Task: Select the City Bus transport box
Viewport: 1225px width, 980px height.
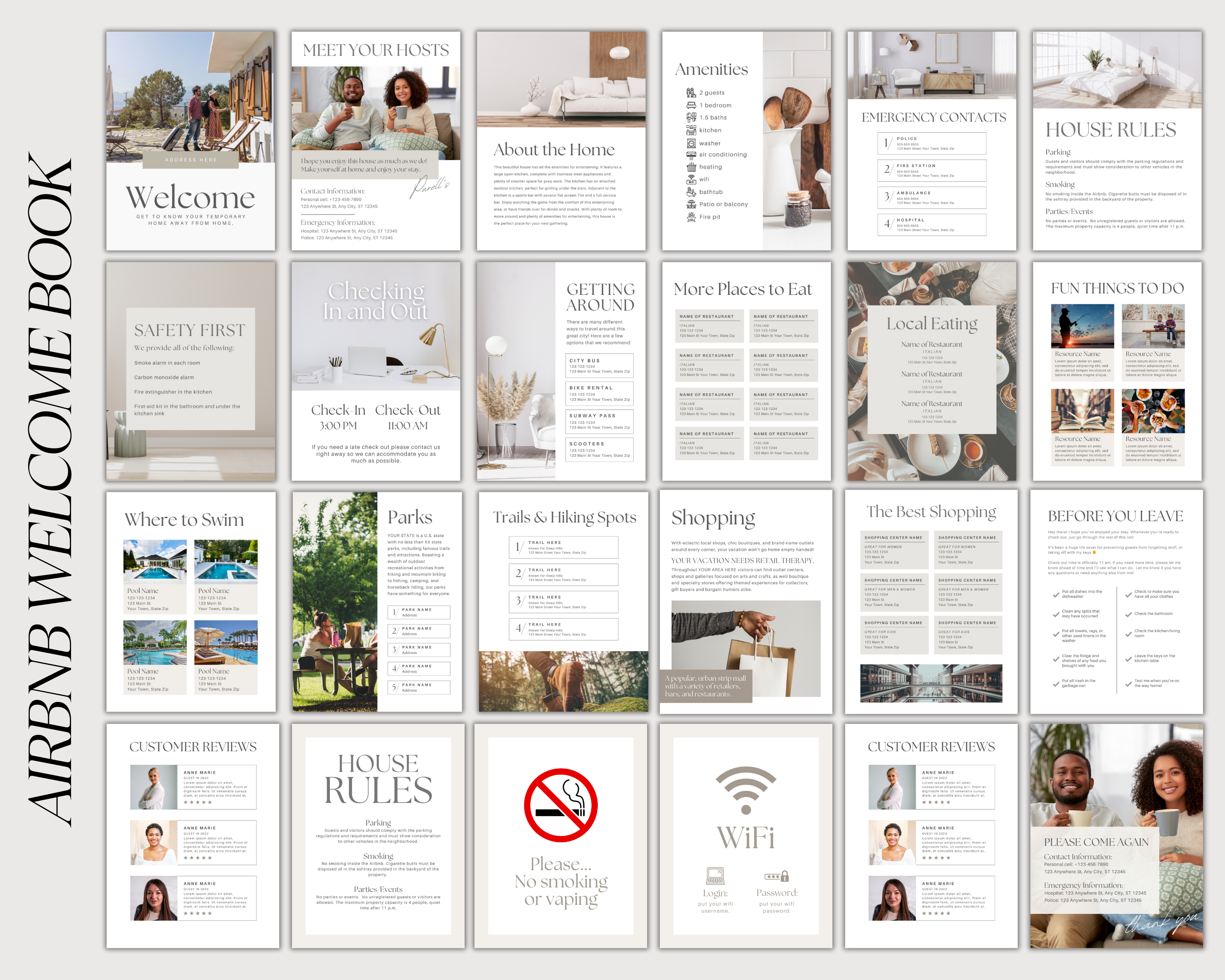Action: [599, 366]
